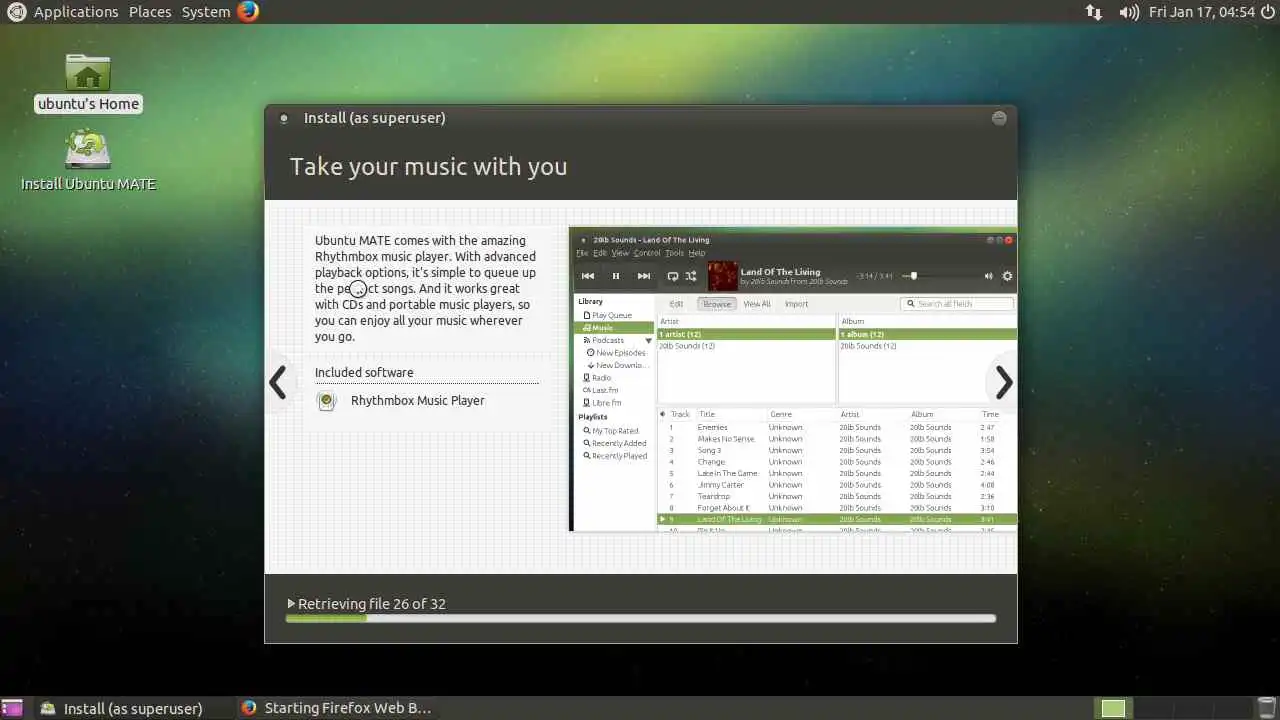Screen dimensions: 1280x720
Task: Select the Install Ubuntu MATE desktop icon
Action: click(x=88, y=160)
